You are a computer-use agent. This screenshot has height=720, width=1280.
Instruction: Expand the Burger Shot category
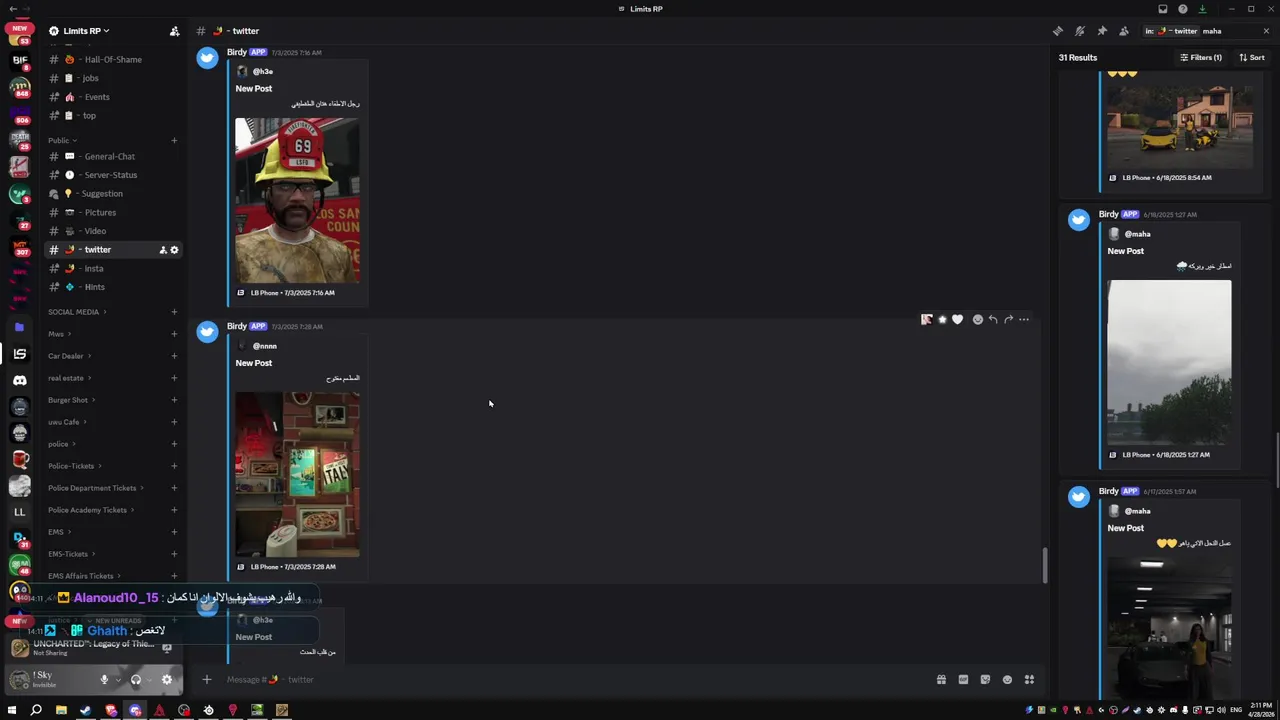point(71,400)
